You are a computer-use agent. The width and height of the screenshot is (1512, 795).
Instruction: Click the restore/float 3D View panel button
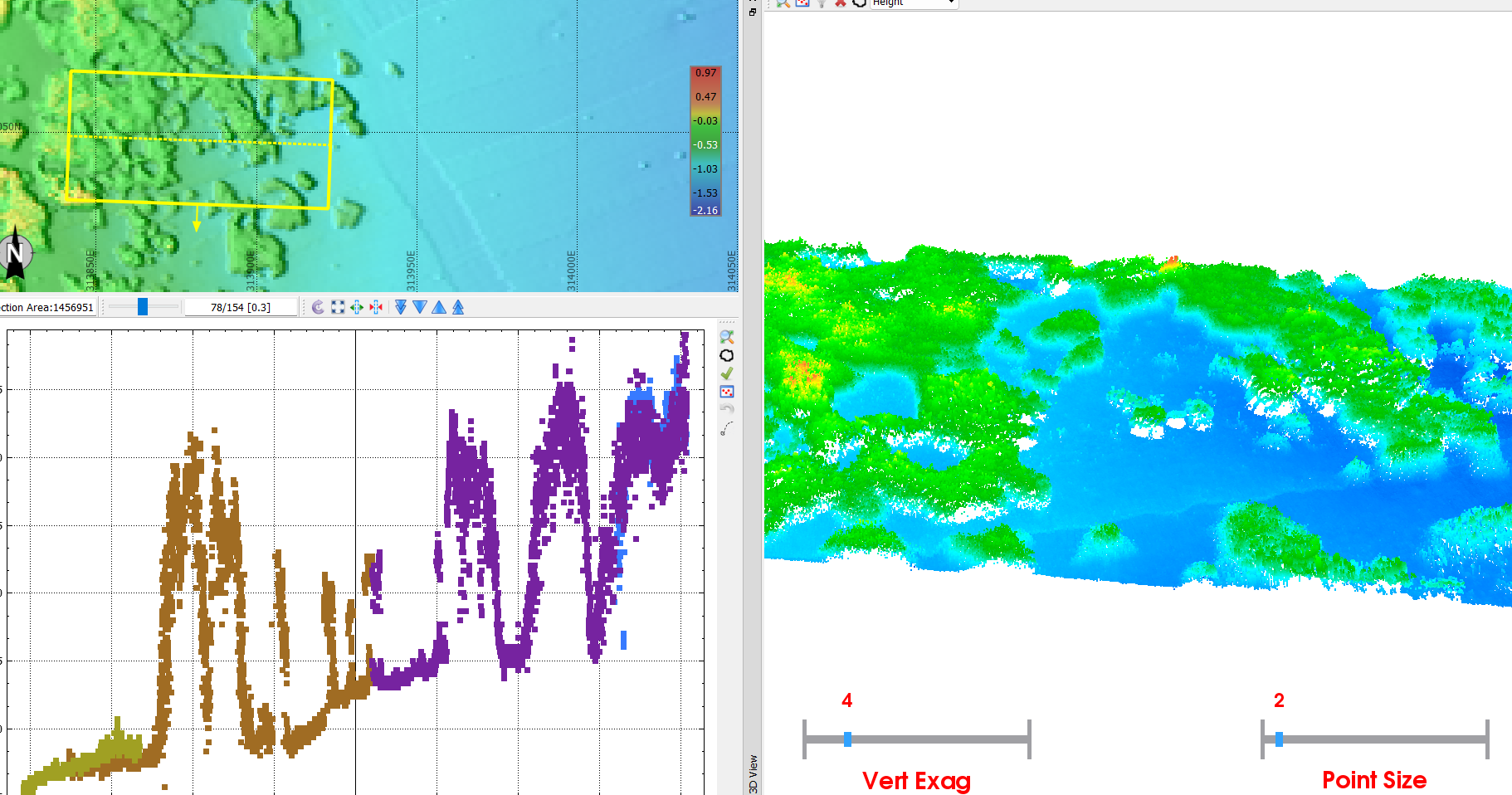click(x=753, y=12)
